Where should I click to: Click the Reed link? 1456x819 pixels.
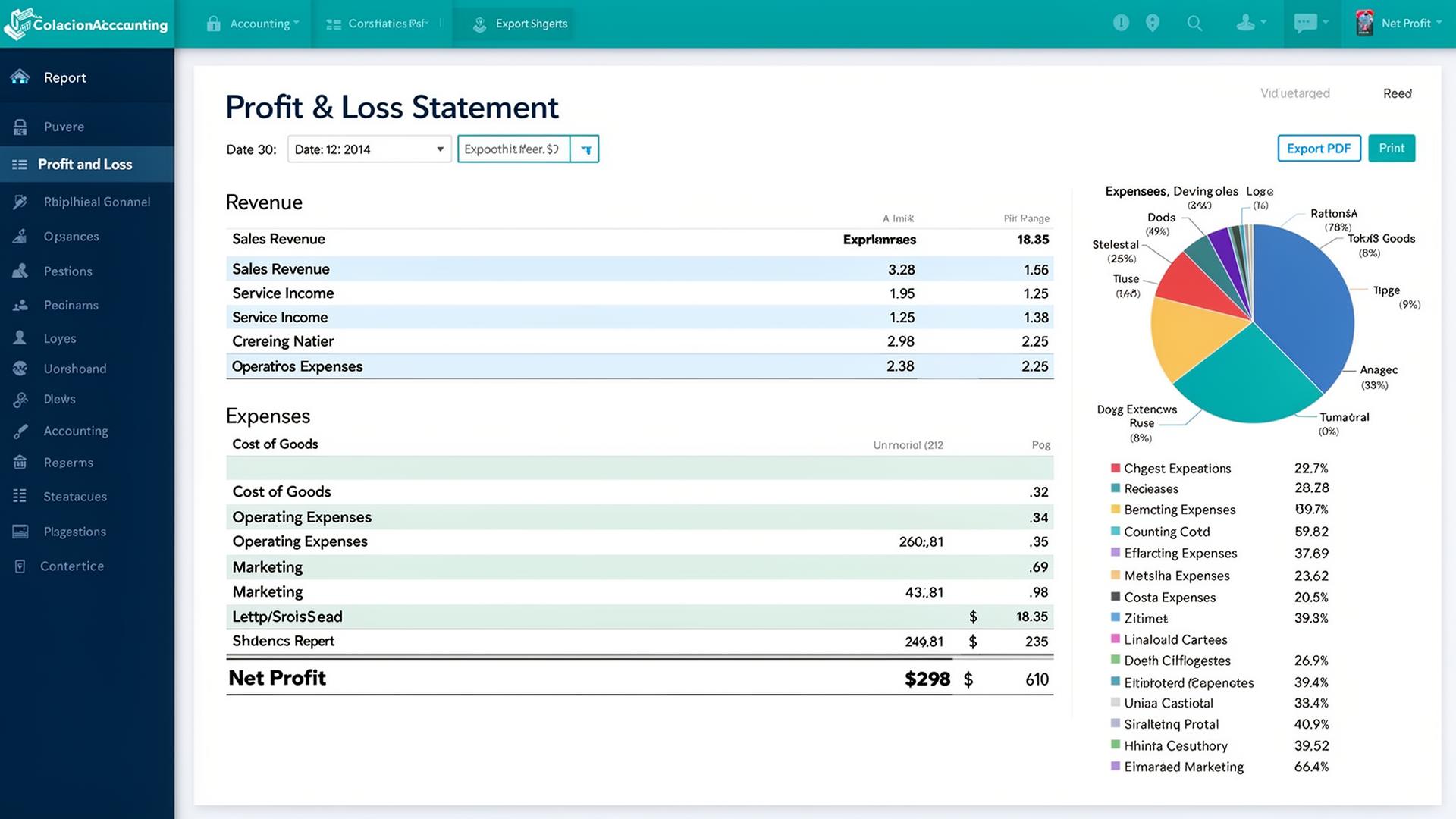[x=1397, y=93]
